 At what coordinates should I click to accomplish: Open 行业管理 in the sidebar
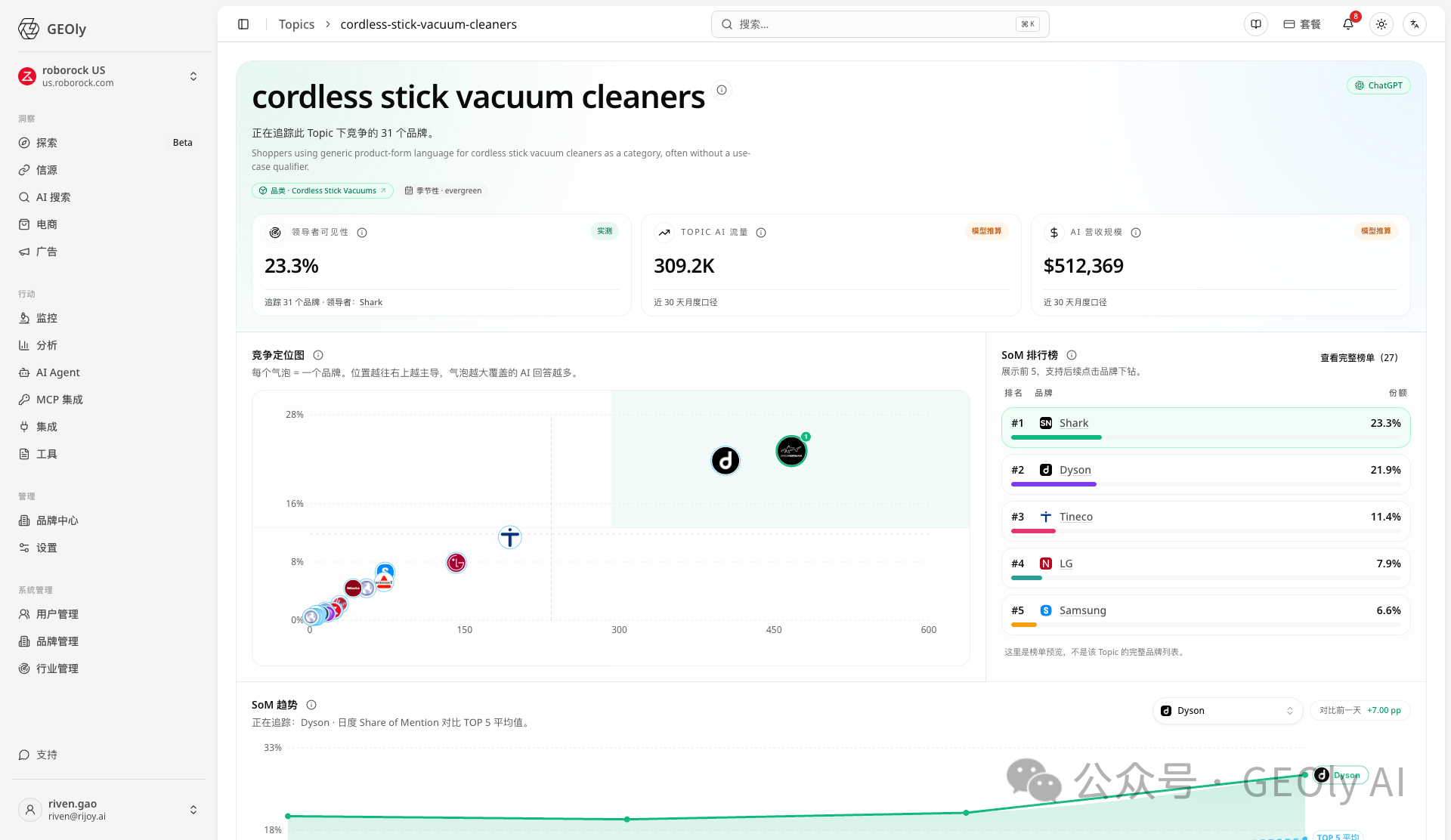point(109,669)
